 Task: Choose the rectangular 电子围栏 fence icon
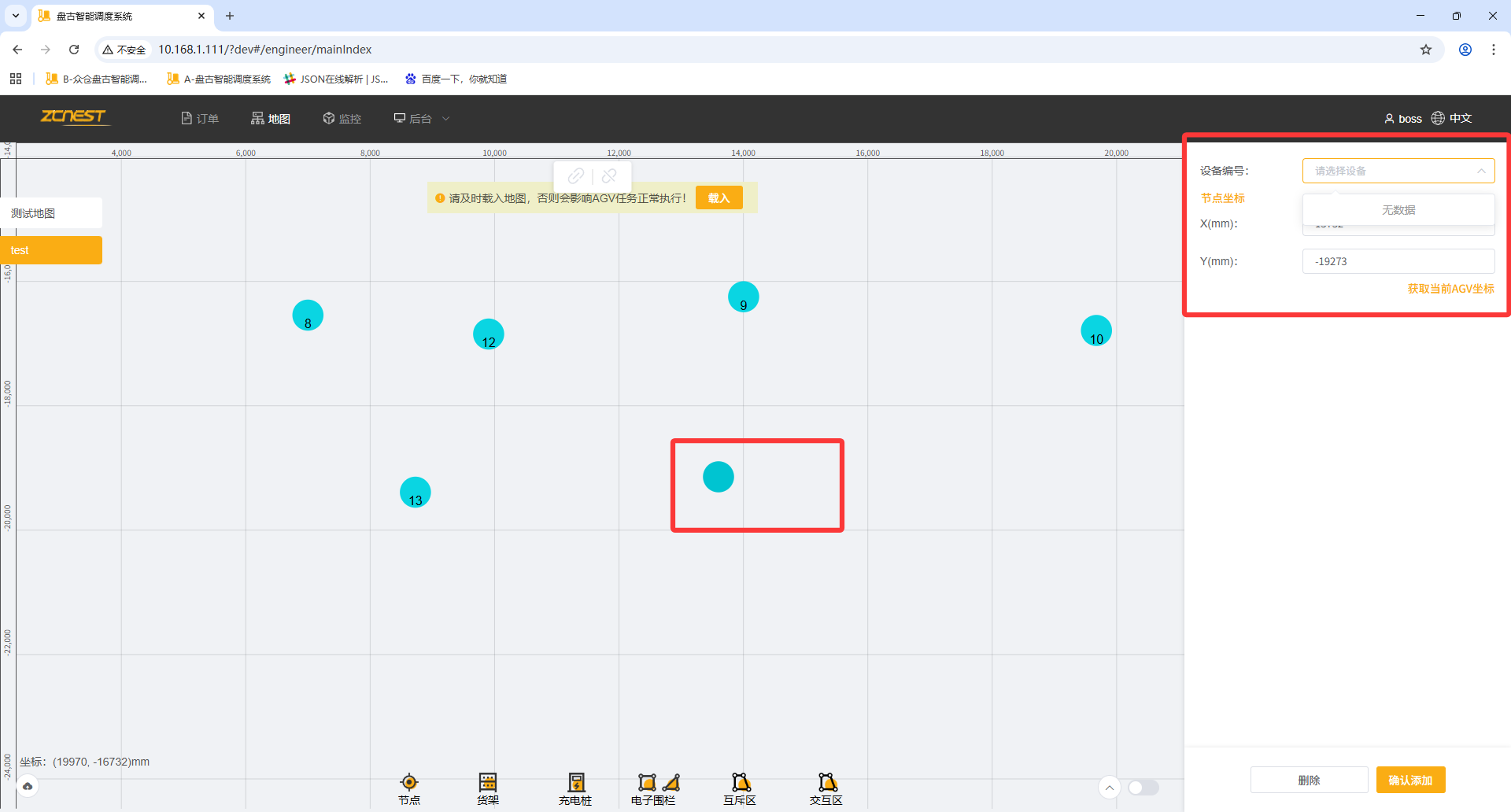(x=647, y=782)
